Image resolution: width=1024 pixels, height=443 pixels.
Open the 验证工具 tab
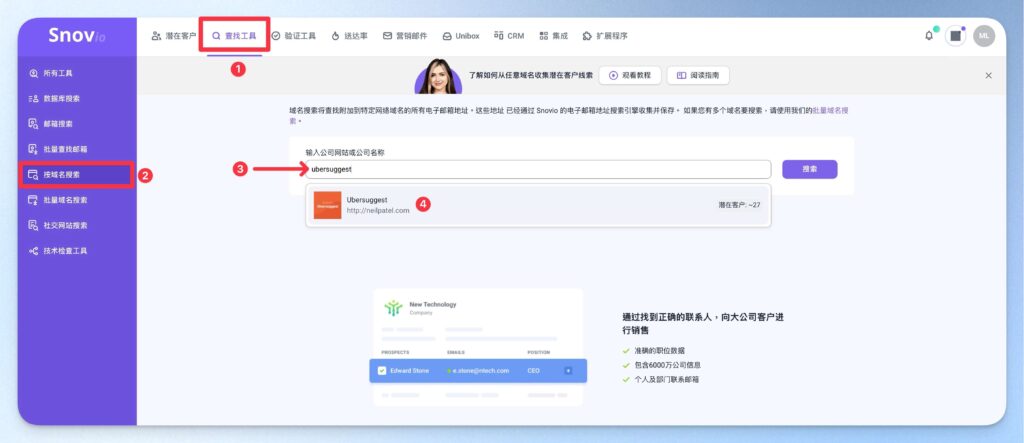294,36
